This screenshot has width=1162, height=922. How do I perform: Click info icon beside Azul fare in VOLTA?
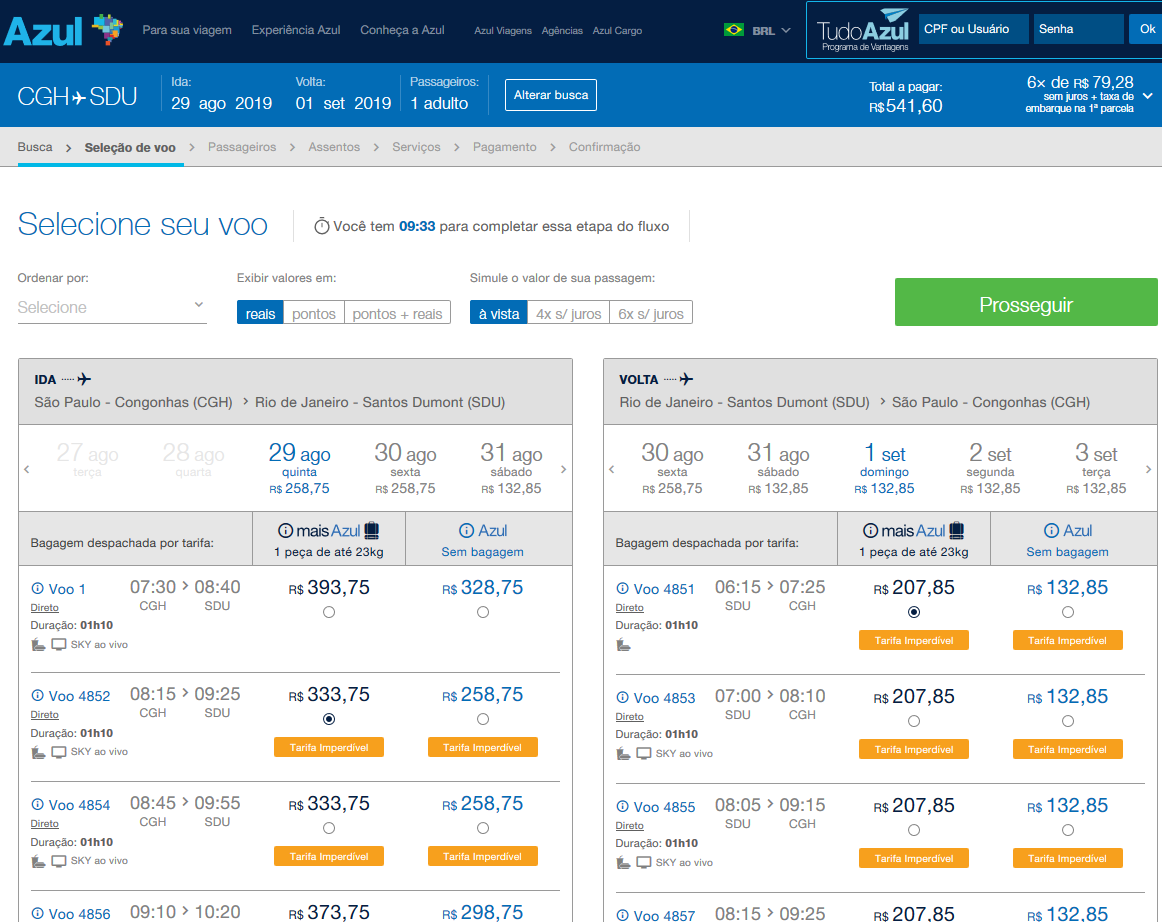click(1051, 531)
